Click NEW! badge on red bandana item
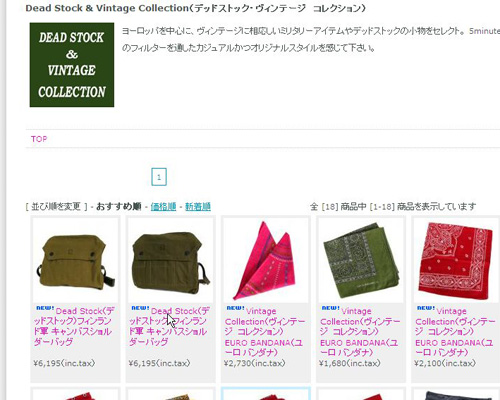500x400 pixels. 426,308
